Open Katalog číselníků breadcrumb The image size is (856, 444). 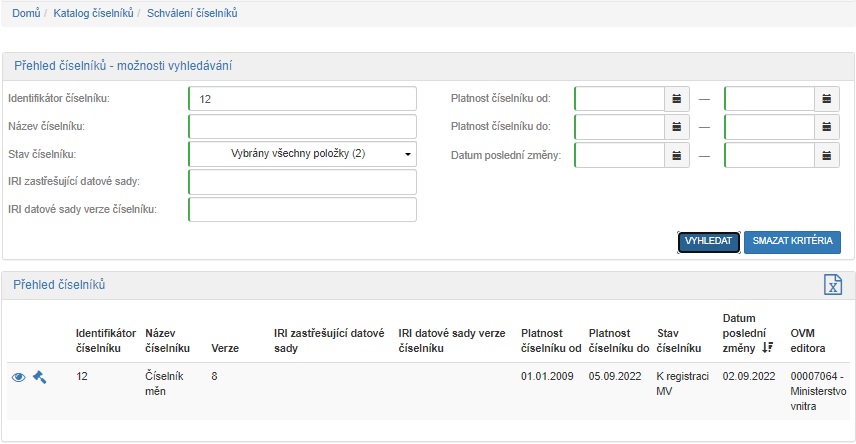92,14
